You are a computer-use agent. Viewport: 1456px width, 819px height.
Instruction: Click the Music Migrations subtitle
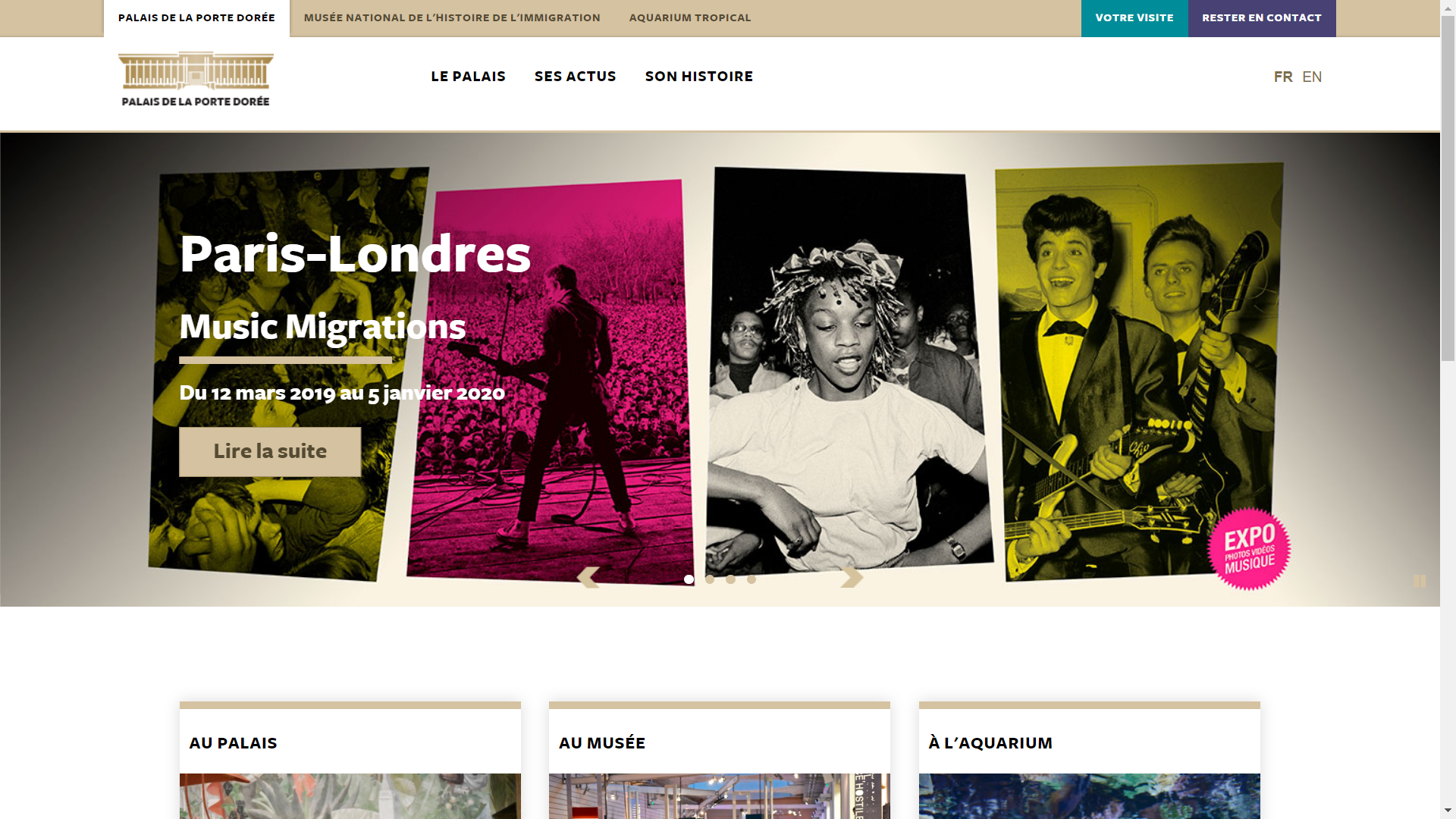tap(322, 327)
